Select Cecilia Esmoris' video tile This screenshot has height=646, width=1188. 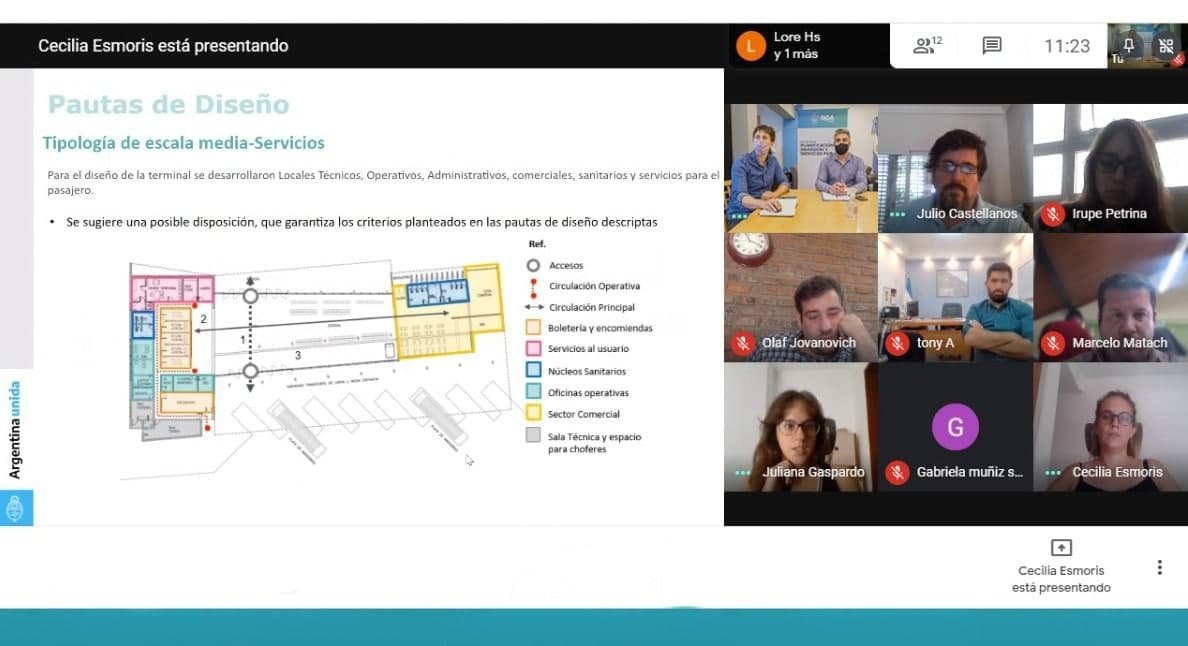pos(1110,425)
